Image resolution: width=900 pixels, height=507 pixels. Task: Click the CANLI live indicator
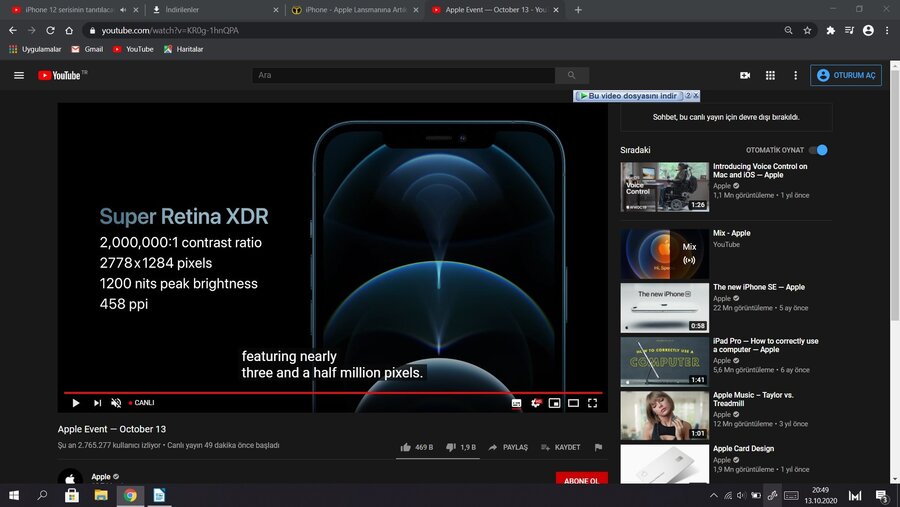point(142,403)
